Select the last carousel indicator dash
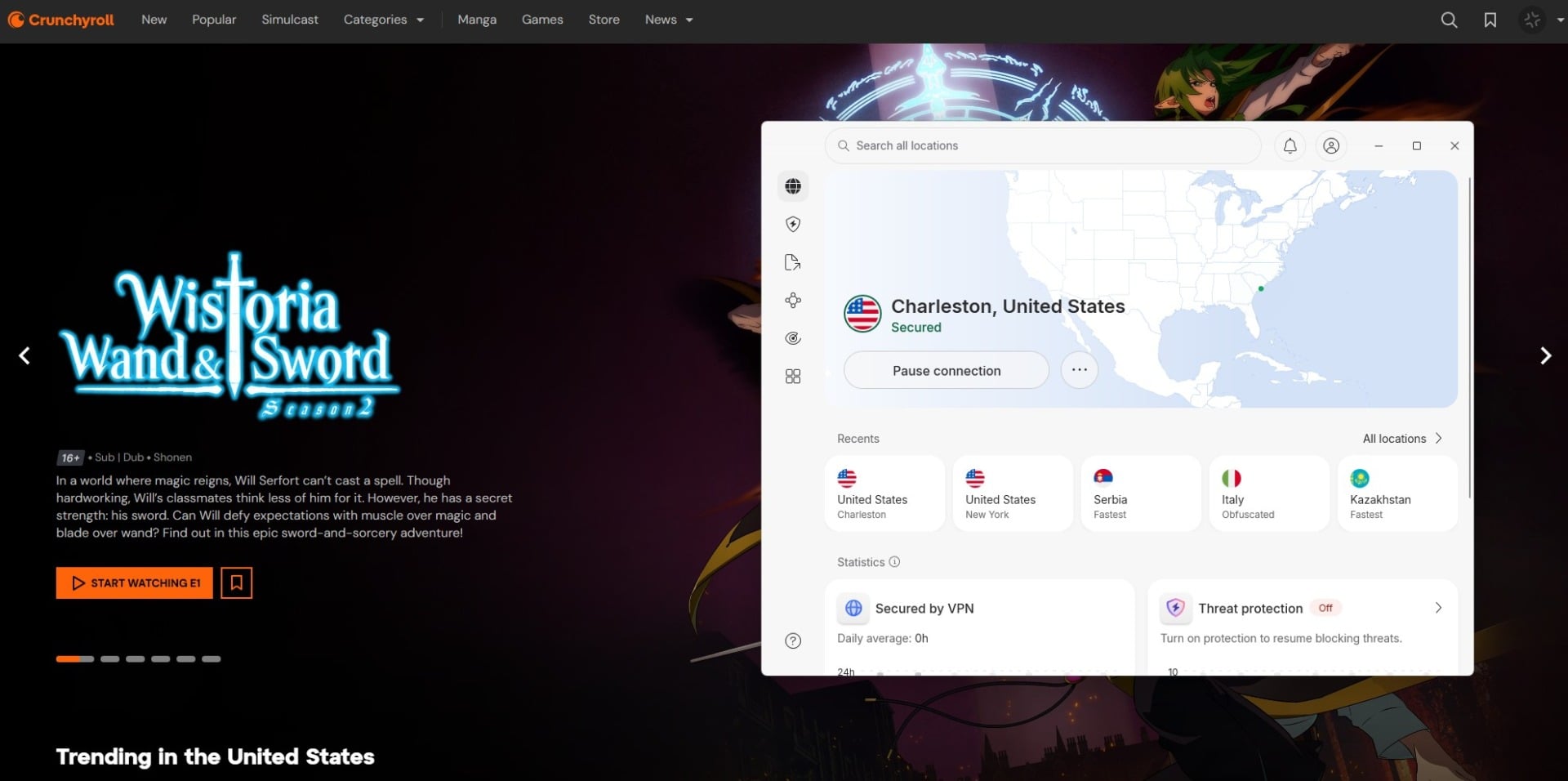The image size is (1568, 781). [212, 659]
